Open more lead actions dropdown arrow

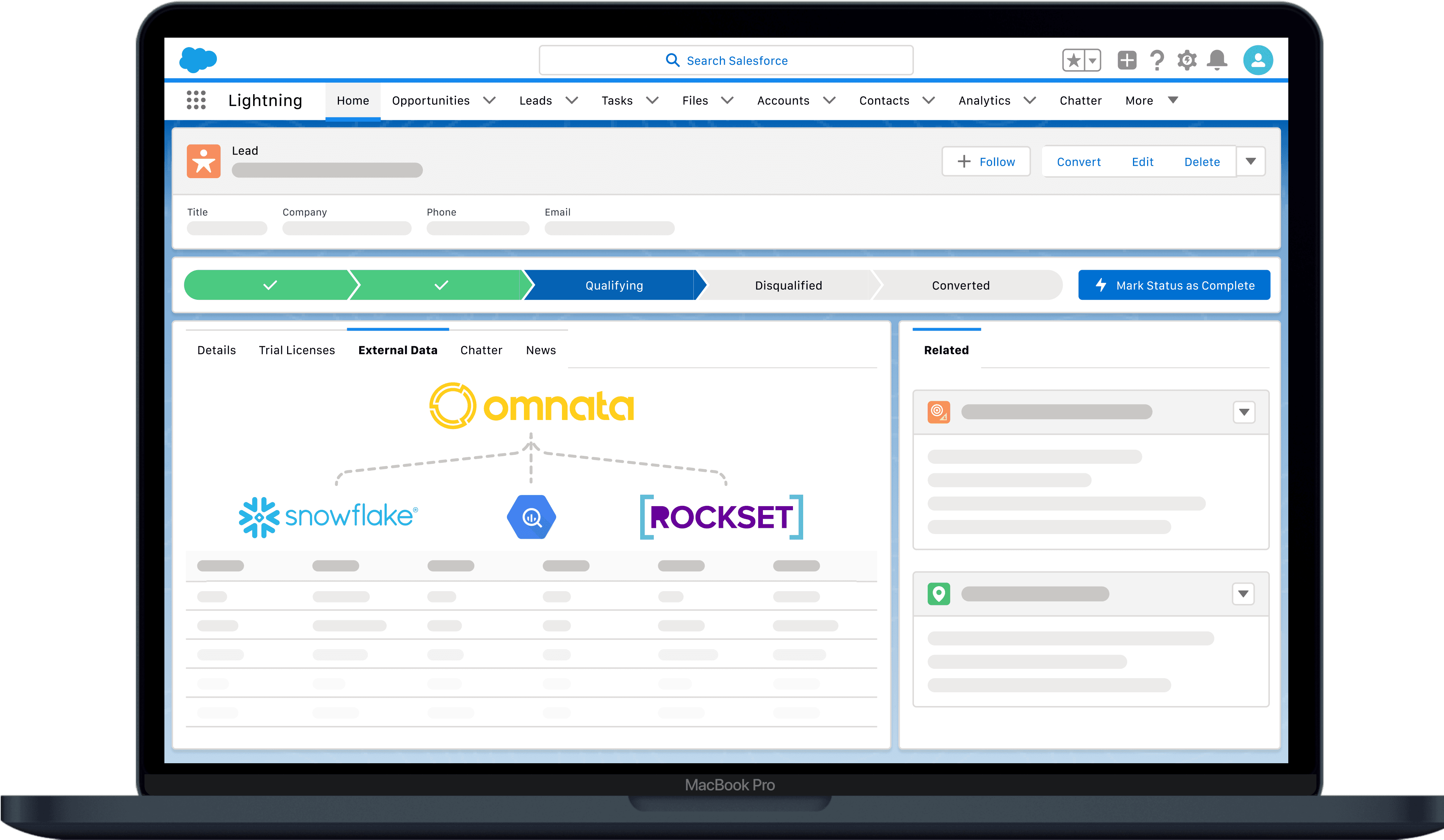tap(1251, 161)
